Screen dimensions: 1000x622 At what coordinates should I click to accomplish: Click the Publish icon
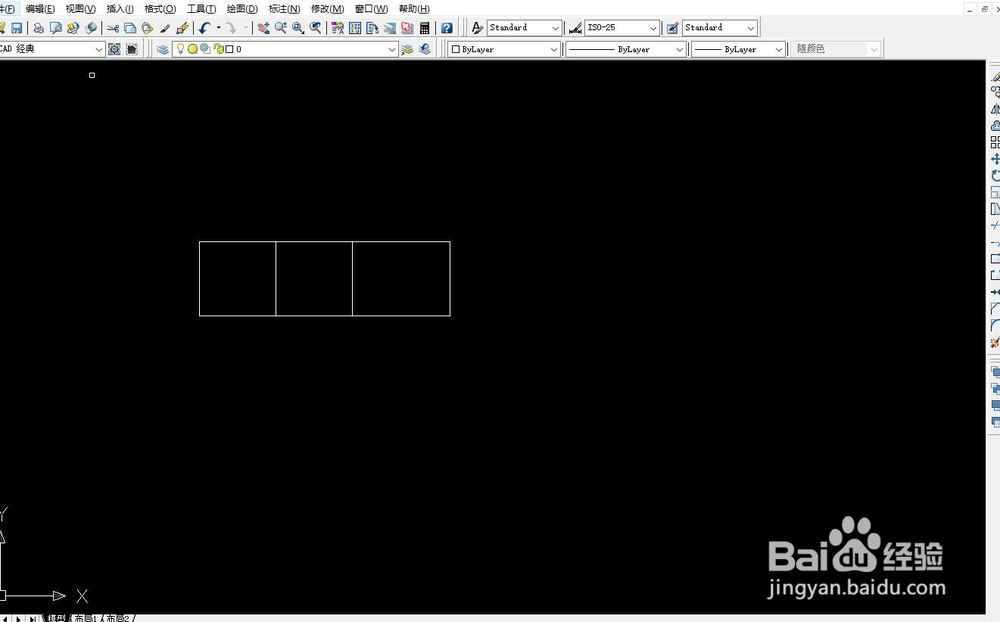73,28
